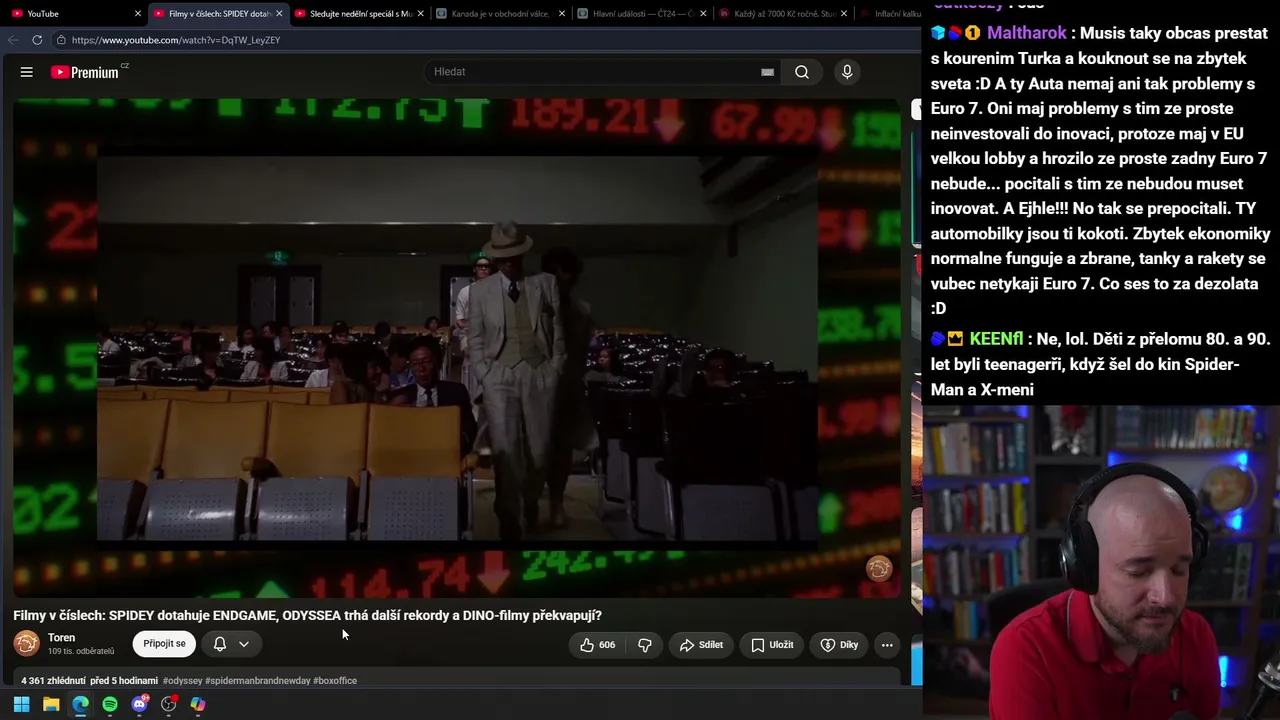Switch to the Kanada je v obchodní válce tab
This screenshot has height=720, width=1280.
coord(500,14)
